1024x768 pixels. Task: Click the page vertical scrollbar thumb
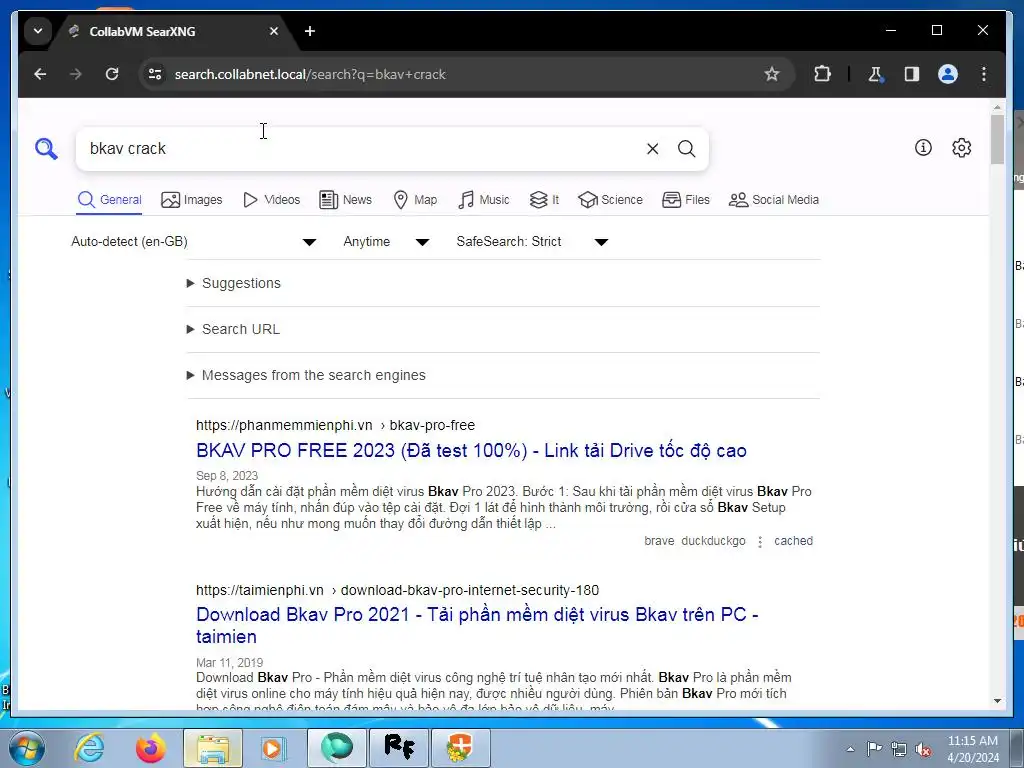click(997, 139)
